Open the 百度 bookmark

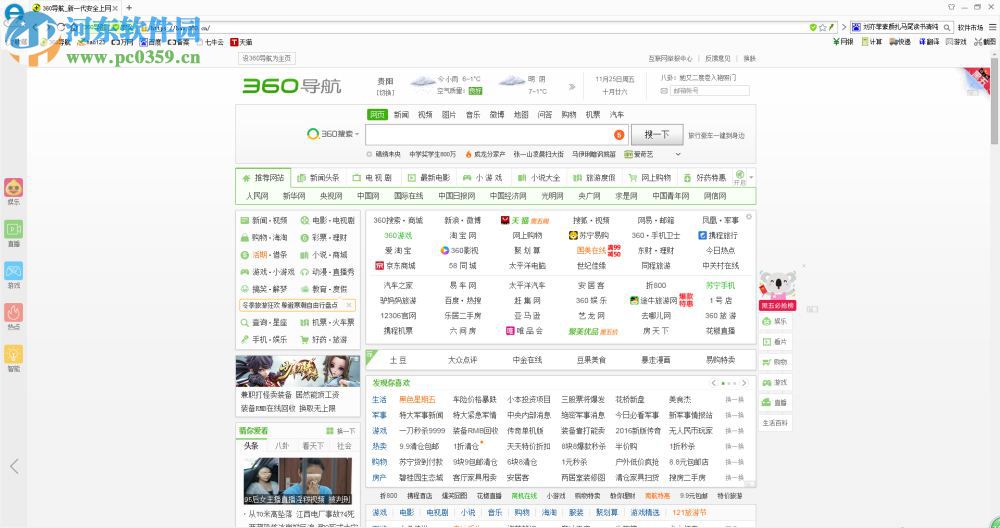tap(150, 42)
